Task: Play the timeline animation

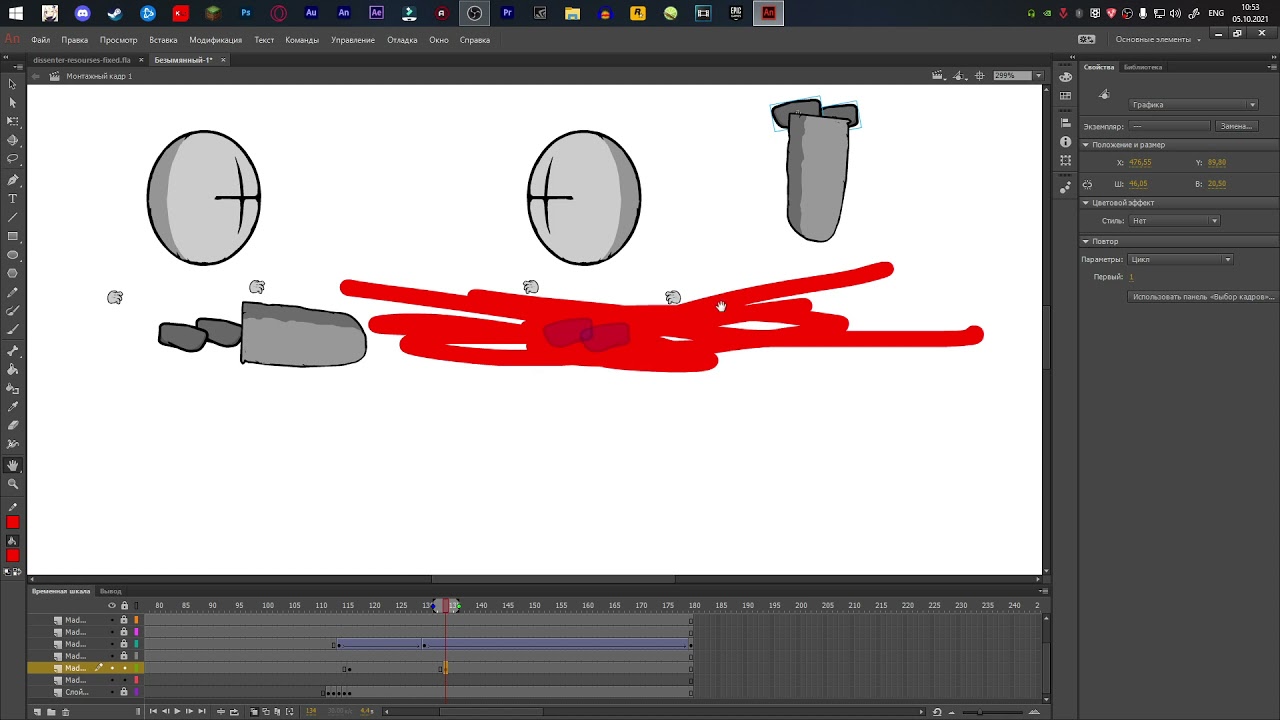Action: coord(177,712)
